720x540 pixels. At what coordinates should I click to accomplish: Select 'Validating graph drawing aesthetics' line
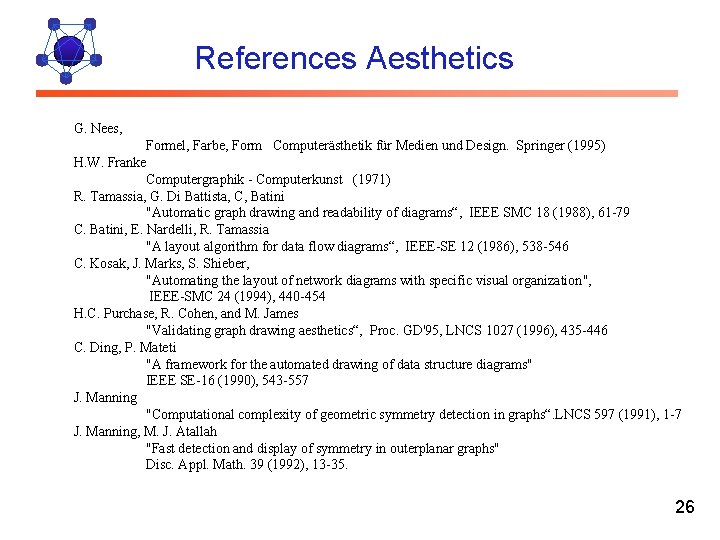tap(377, 331)
